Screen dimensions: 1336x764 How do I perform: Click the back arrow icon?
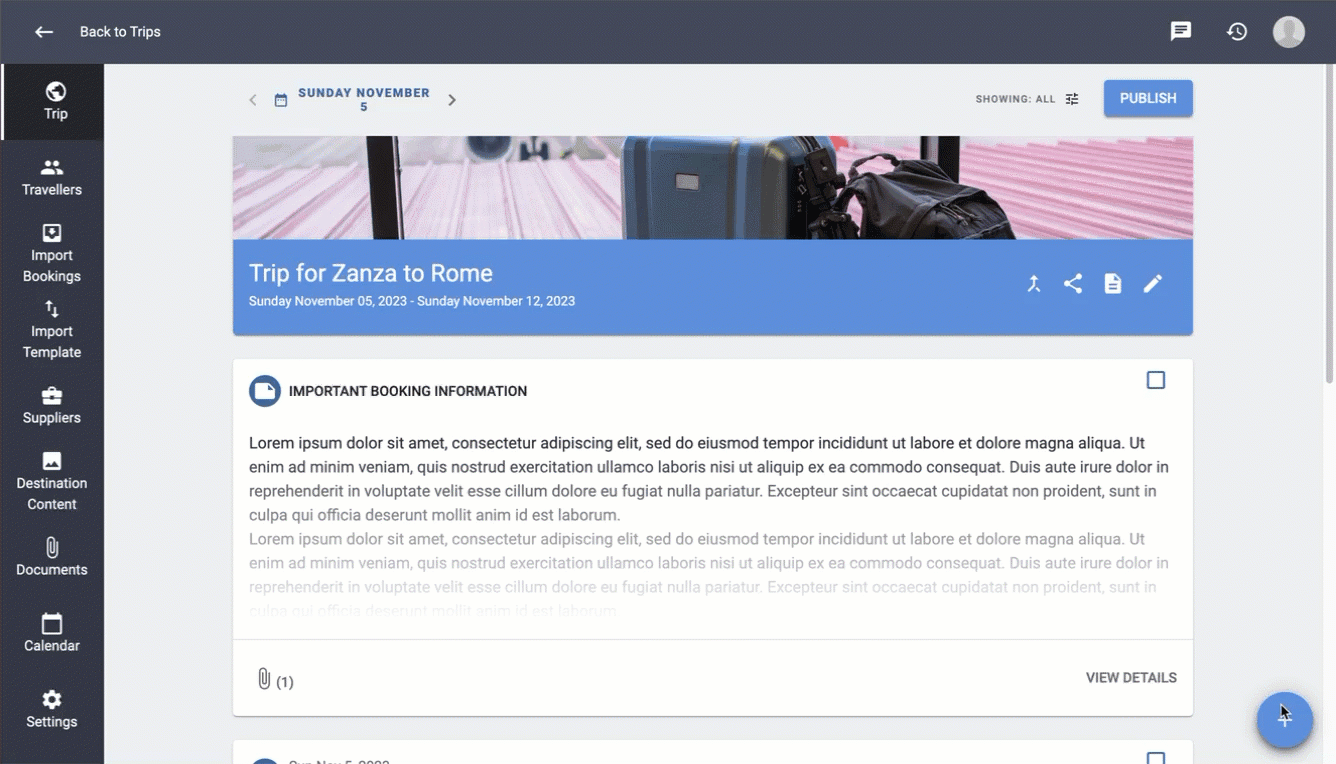(44, 32)
